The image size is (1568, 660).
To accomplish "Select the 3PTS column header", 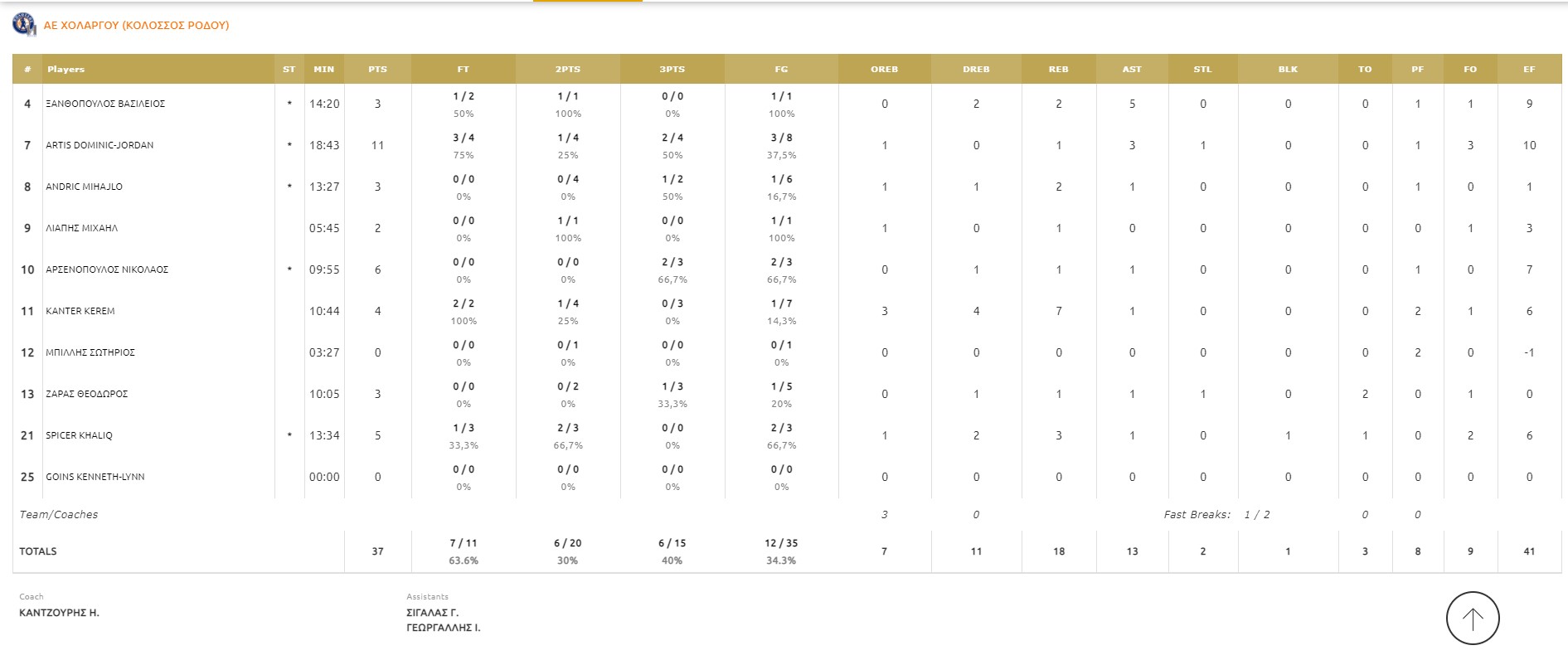I will point(672,70).
